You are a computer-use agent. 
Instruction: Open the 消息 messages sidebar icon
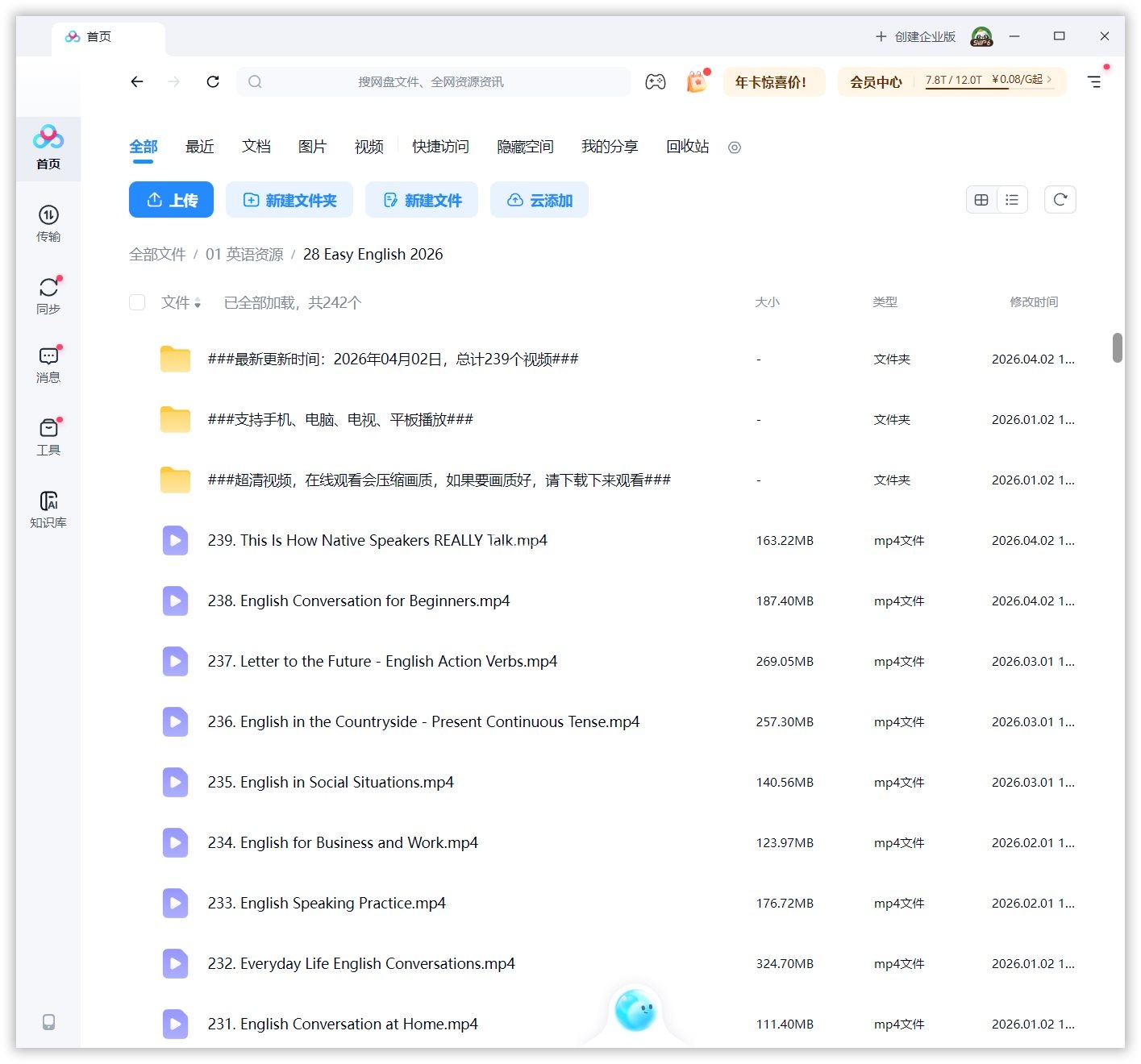(x=48, y=364)
